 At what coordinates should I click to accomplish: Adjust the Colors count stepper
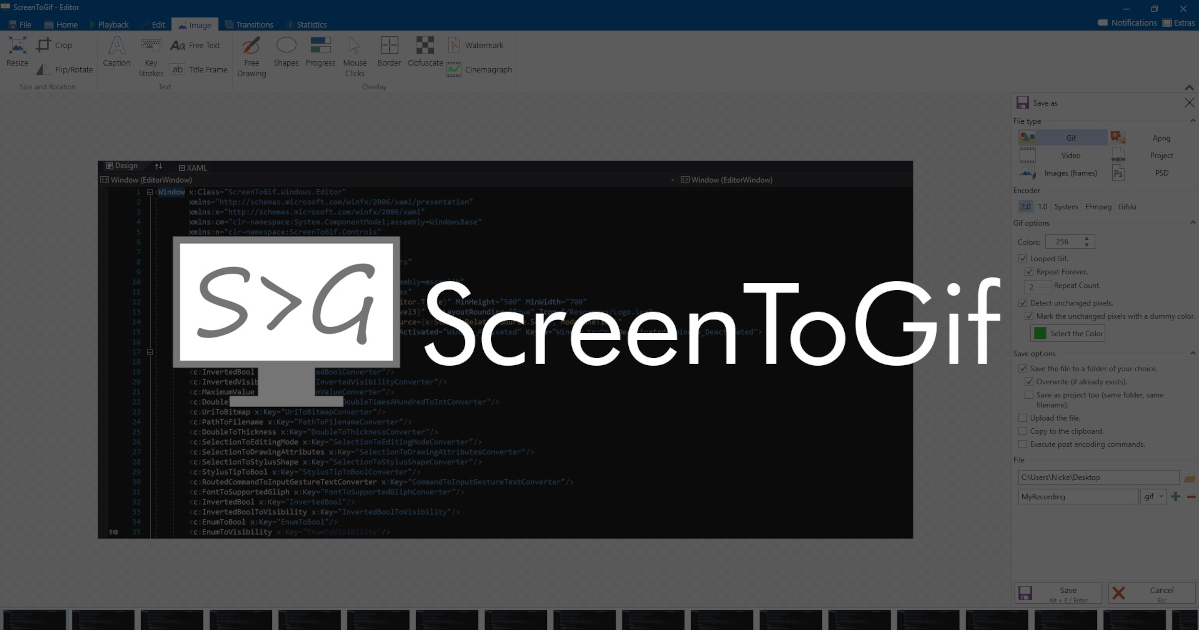point(1088,241)
